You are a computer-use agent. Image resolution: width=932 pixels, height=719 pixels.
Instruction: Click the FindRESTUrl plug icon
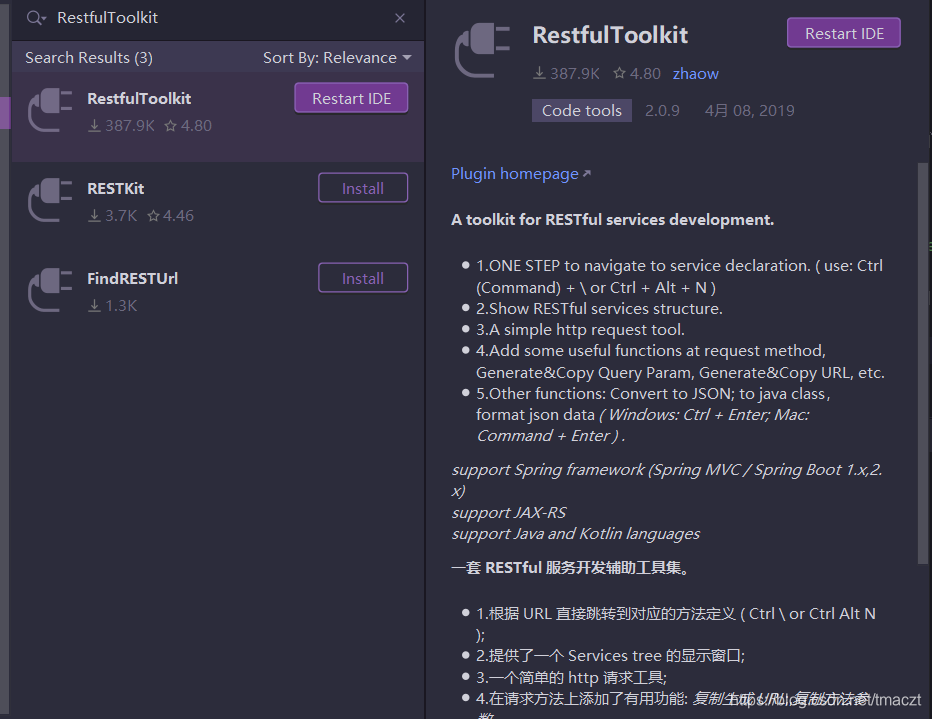pyautogui.click(x=50, y=289)
